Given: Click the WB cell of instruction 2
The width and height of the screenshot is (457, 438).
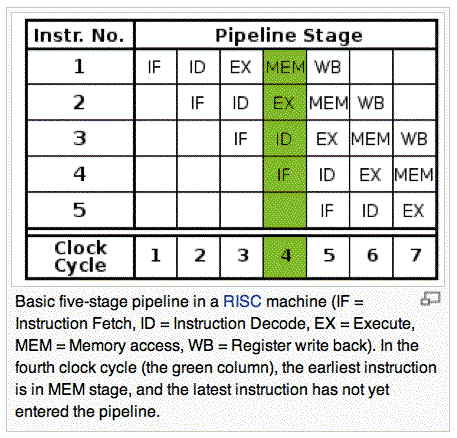Looking at the screenshot, I should (x=371, y=102).
